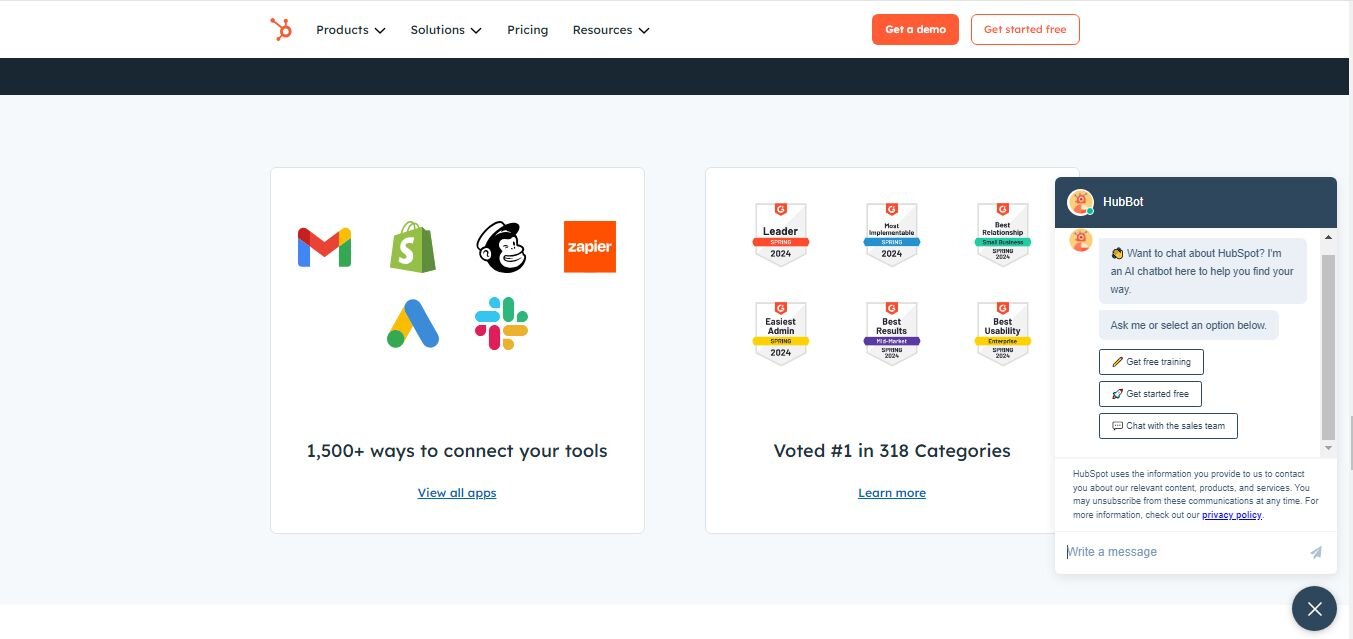Image resolution: width=1353 pixels, height=639 pixels.
Task: Open the Pricing page
Action: (527, 30)
